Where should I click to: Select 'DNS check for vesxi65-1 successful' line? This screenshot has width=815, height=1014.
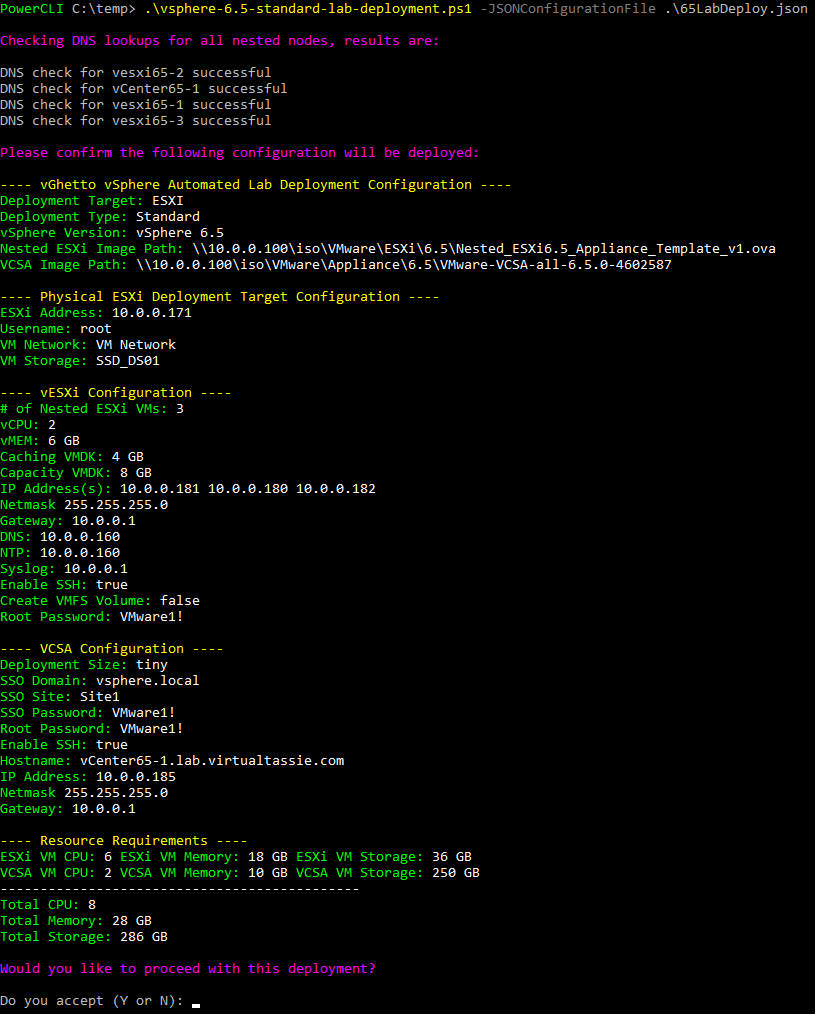coord(136,105)
